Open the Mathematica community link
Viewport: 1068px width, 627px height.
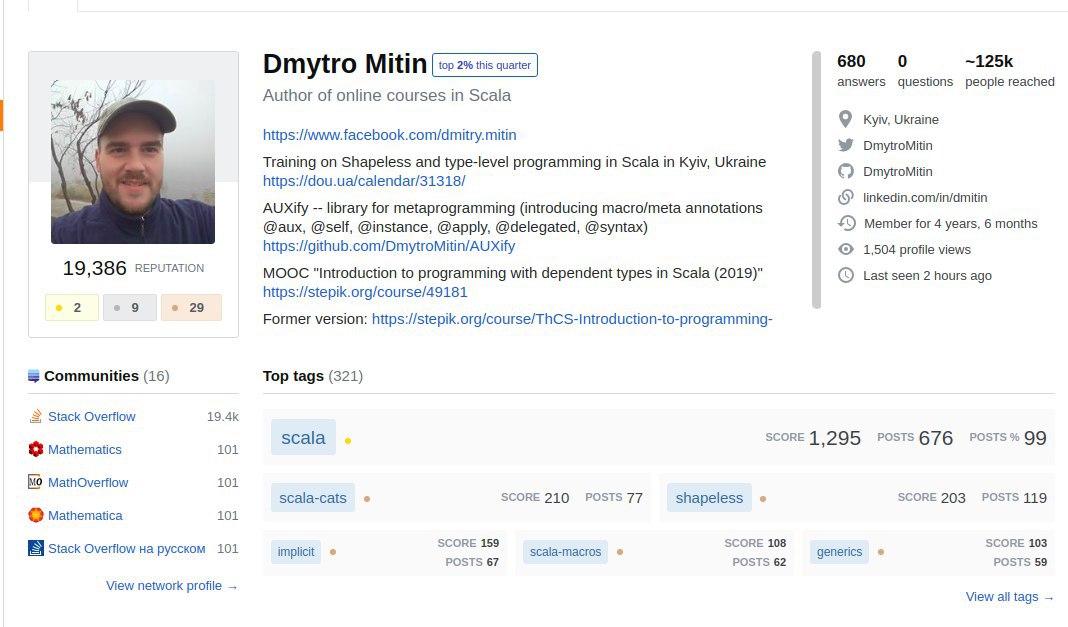click(x=85, y=515)
